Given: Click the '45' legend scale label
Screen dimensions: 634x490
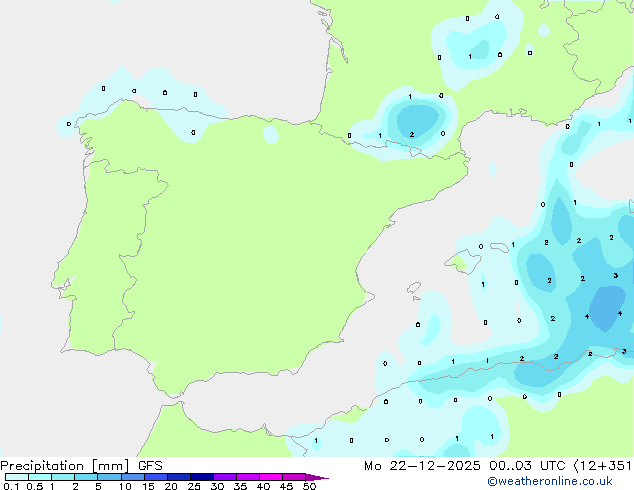Looking at the screenshot, I should [286, 486].
